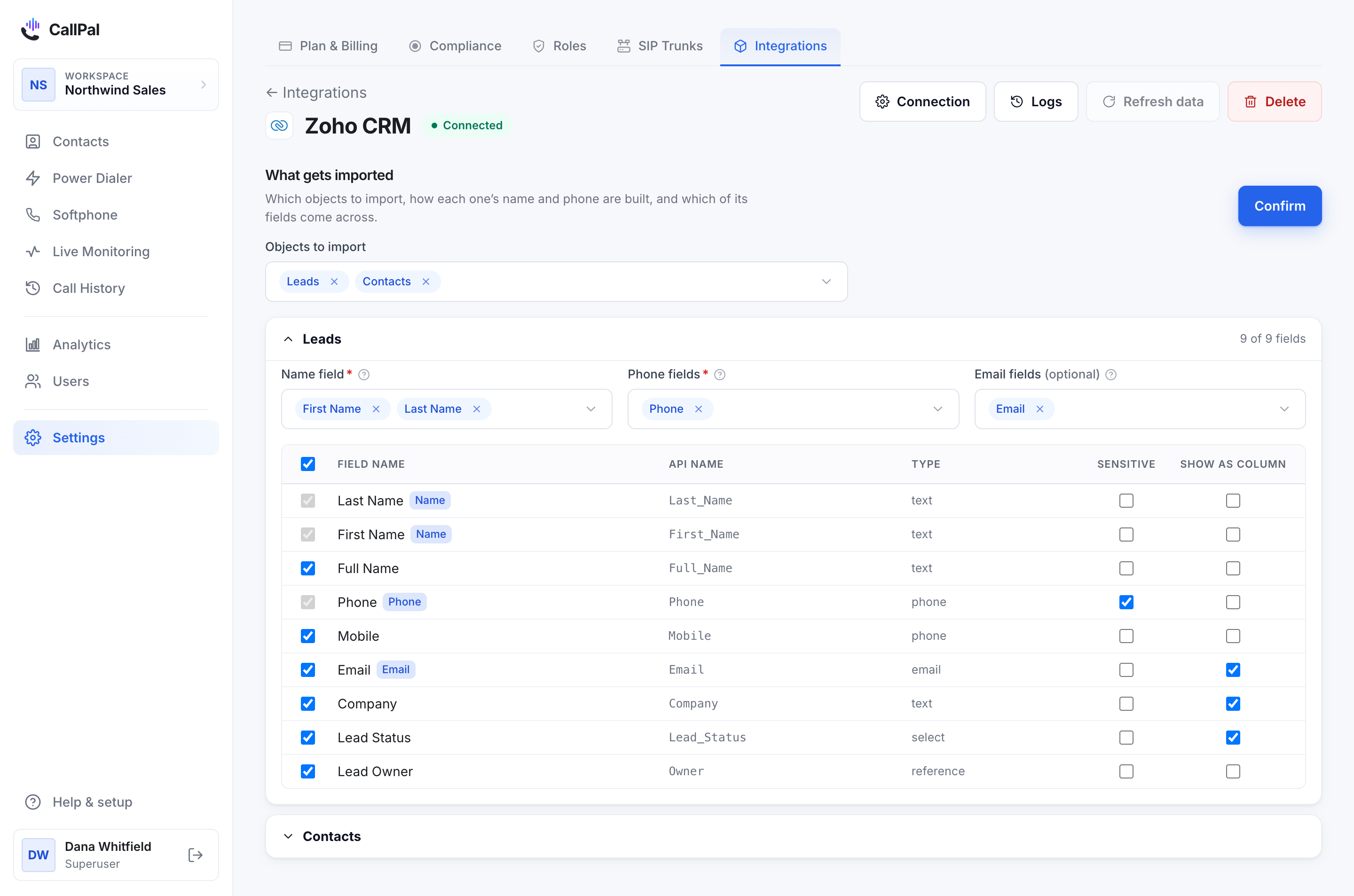Viewport: 1354px width, 896px height.
Task: Open the Help & setup question icon
Action: click(x=33, y=802)
